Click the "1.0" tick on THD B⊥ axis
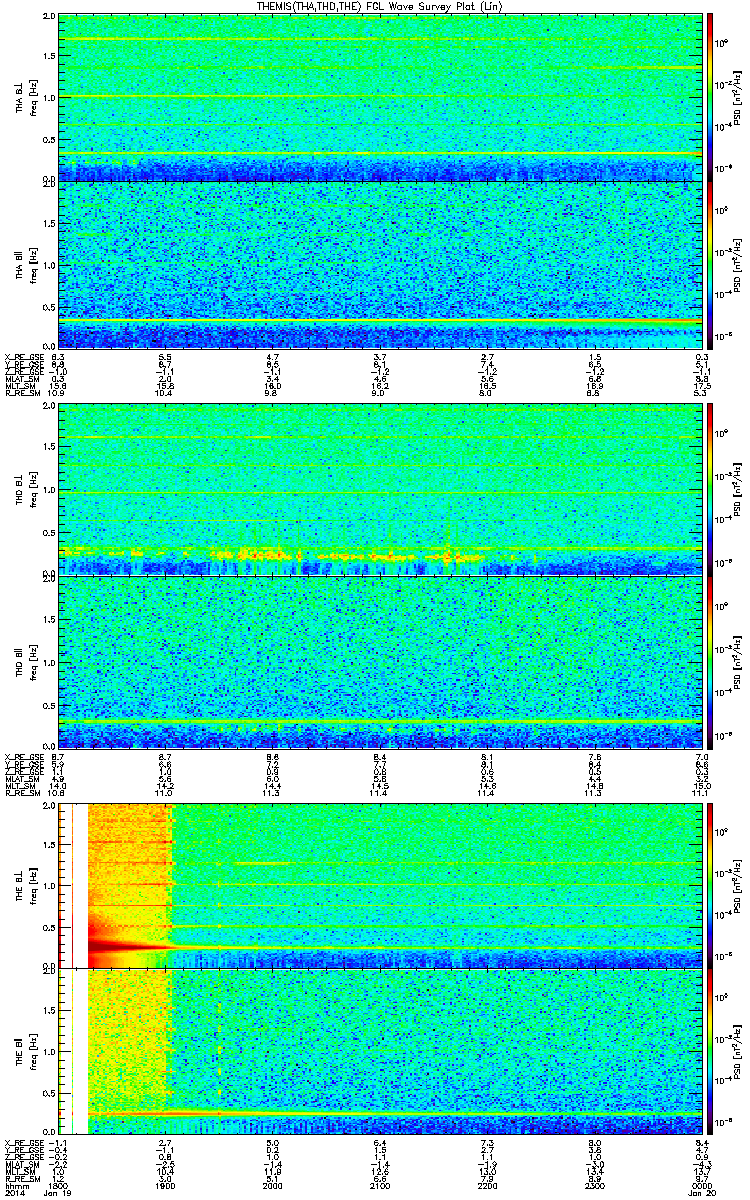Image resolution: width=750 pixels, height=1200 pixels. (x=47, y=492)
